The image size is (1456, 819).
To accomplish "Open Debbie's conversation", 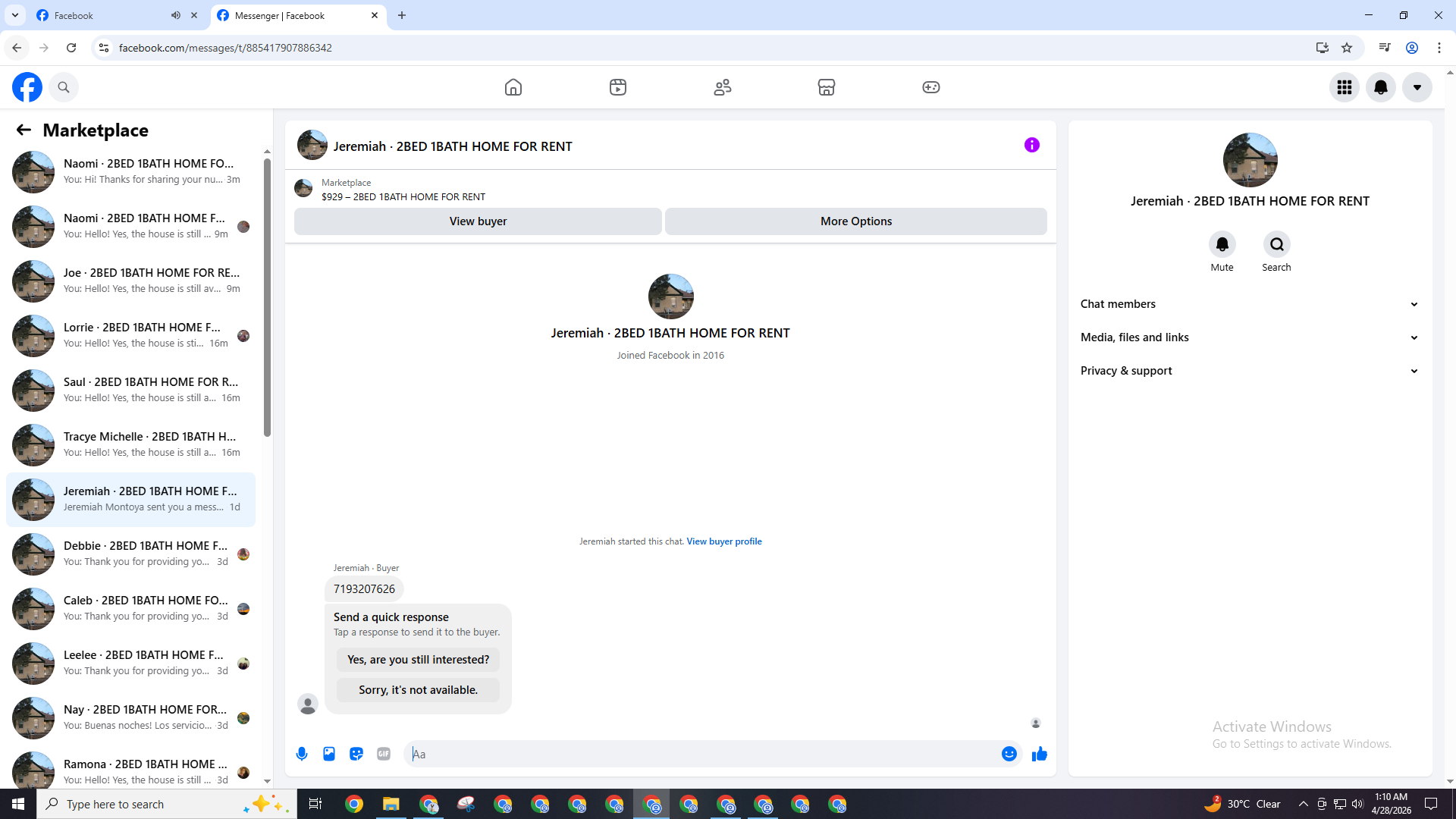I will point(130,554).
